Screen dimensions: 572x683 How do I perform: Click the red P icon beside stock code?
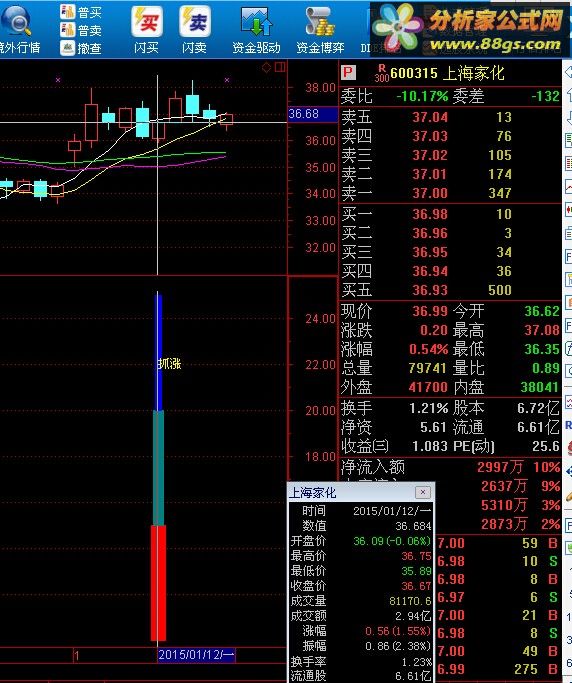(349, 72)
